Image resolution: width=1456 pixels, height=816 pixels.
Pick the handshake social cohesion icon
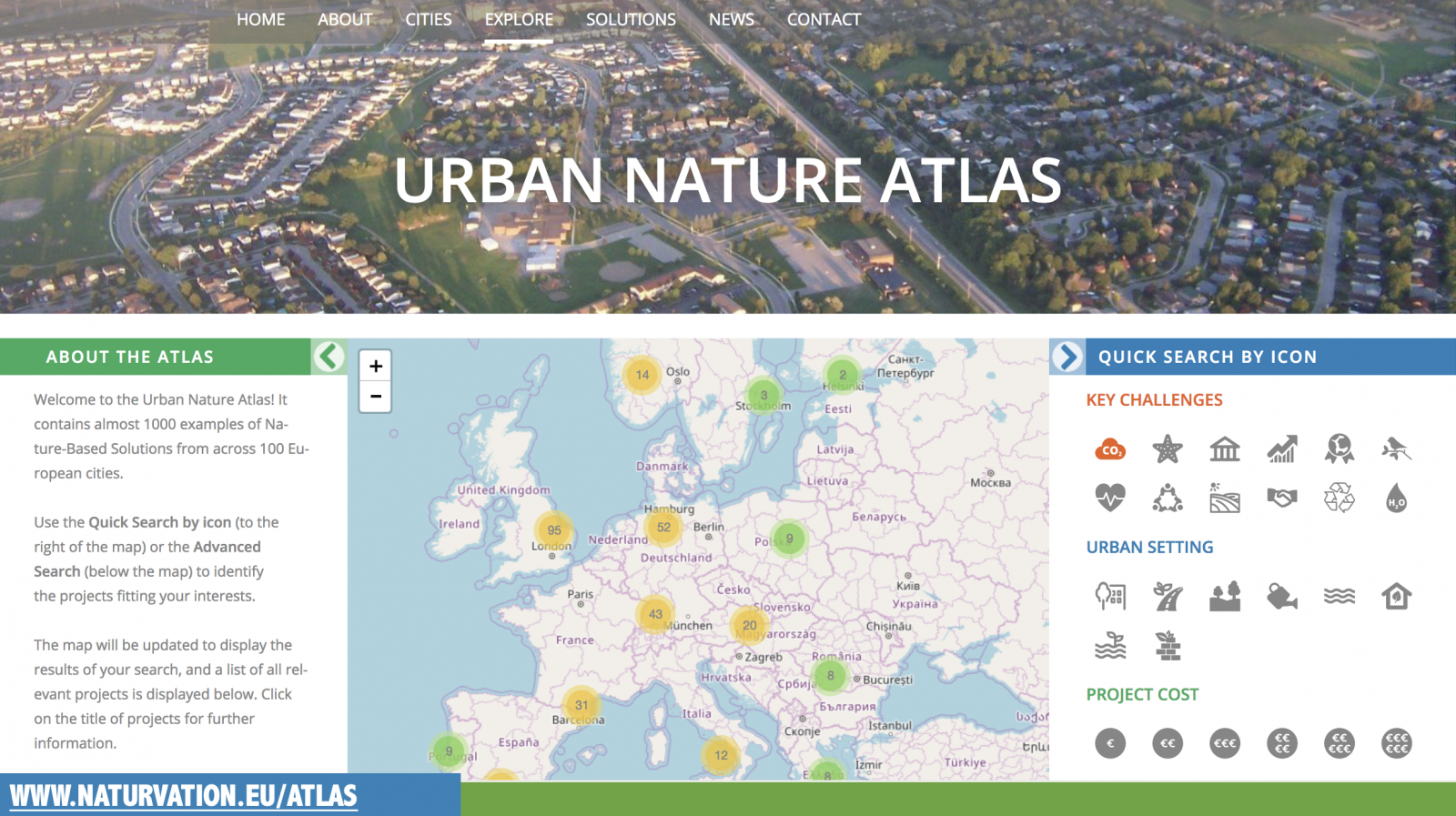click(1282, 498)
